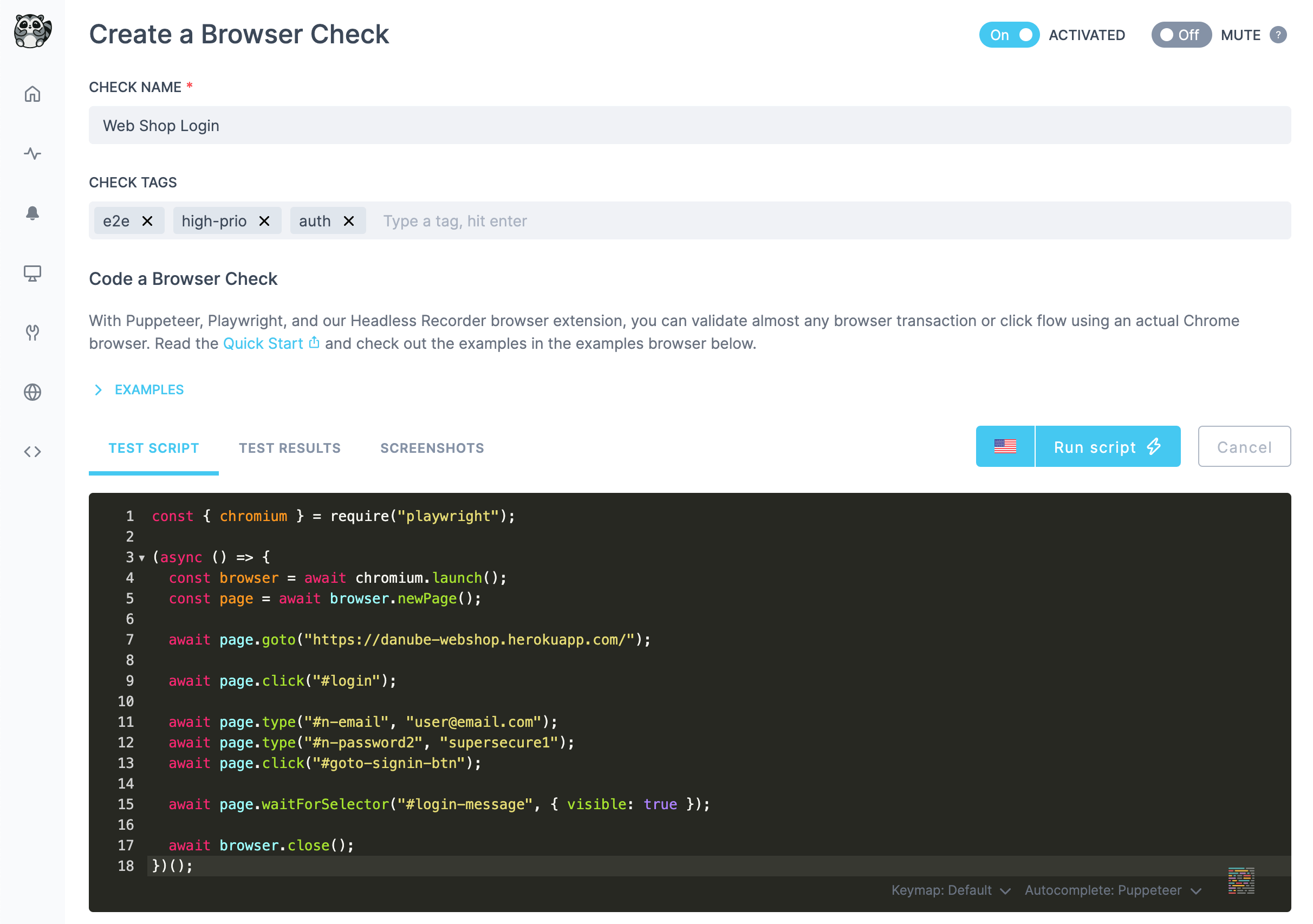Screen dimensions: 1313x924
Task: Open the monitor dashboards icon in sidebar
Action: (x=32, y=274)
